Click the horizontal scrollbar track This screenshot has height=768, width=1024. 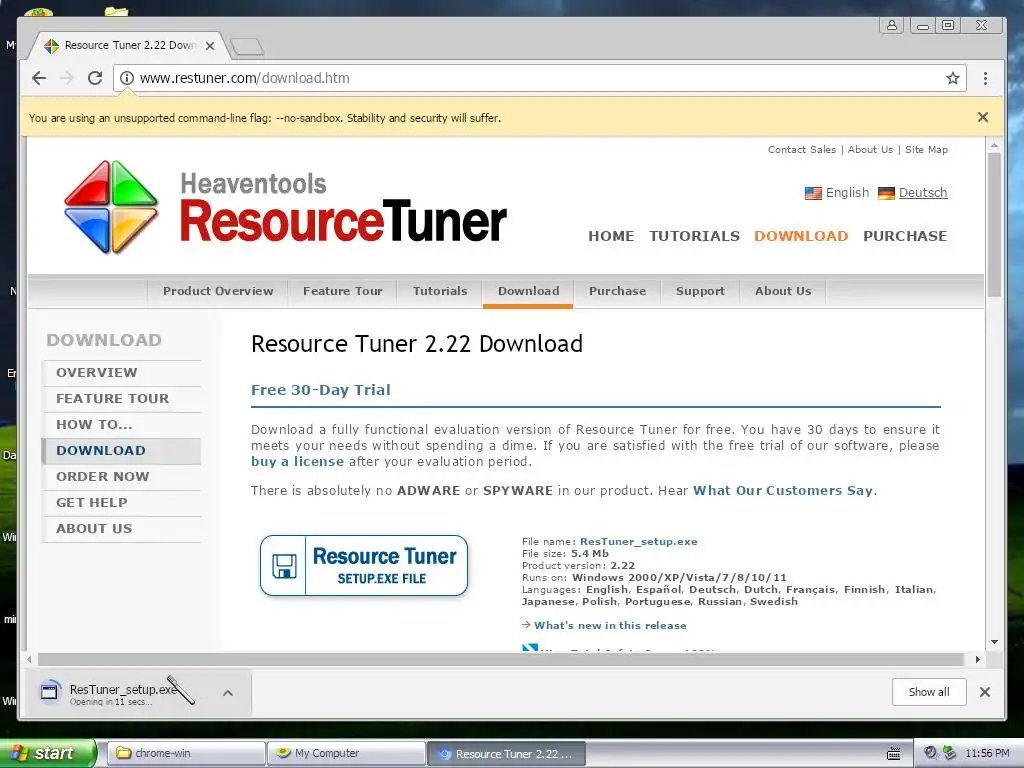coord(500,660)
